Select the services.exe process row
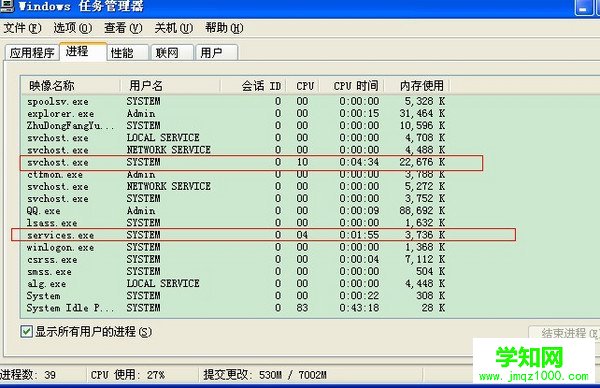Screen dimensions: 600x388 click(x=235, y=235)
